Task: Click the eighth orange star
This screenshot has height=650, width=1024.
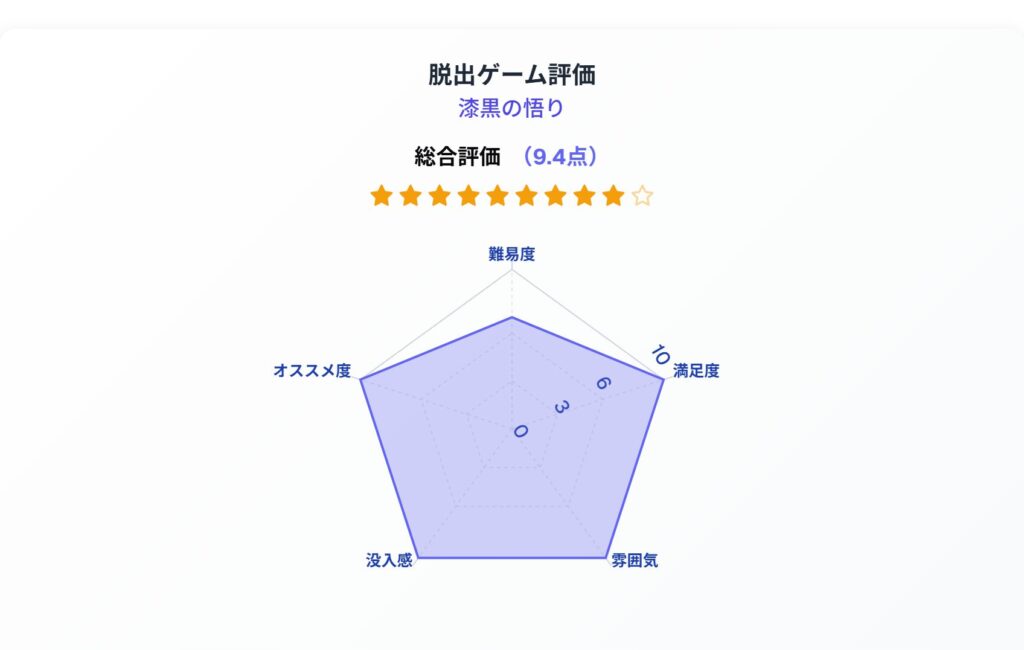Action: (x=584, y=195)
